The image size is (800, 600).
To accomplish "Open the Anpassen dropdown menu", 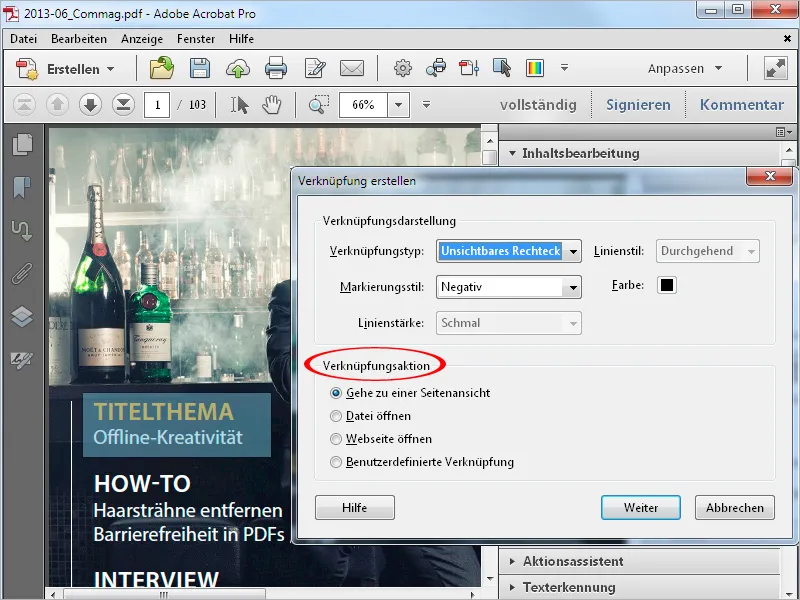I will (x=685, y=68).
